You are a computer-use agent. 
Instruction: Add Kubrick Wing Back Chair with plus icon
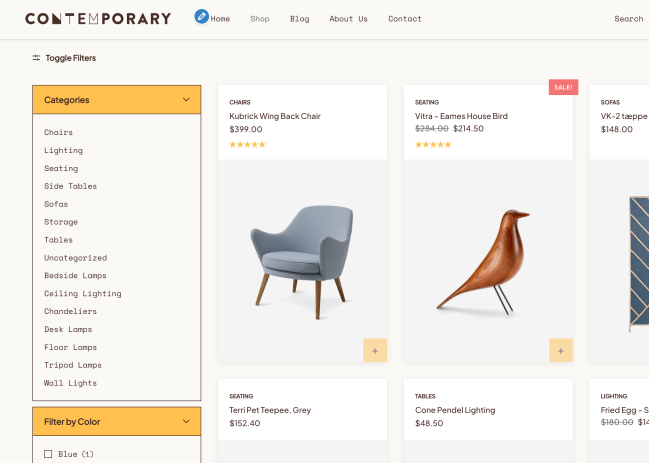pos(375,350)
